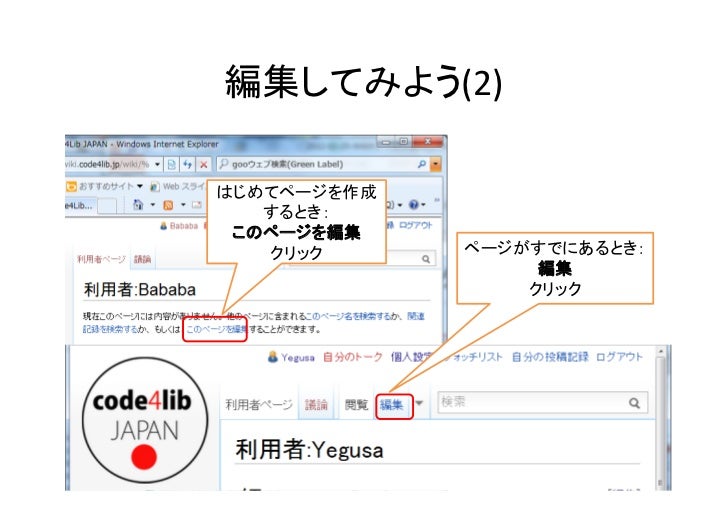Open a new blank IE tab
This screenshot has width=728, height=515.
pos(107,206)
